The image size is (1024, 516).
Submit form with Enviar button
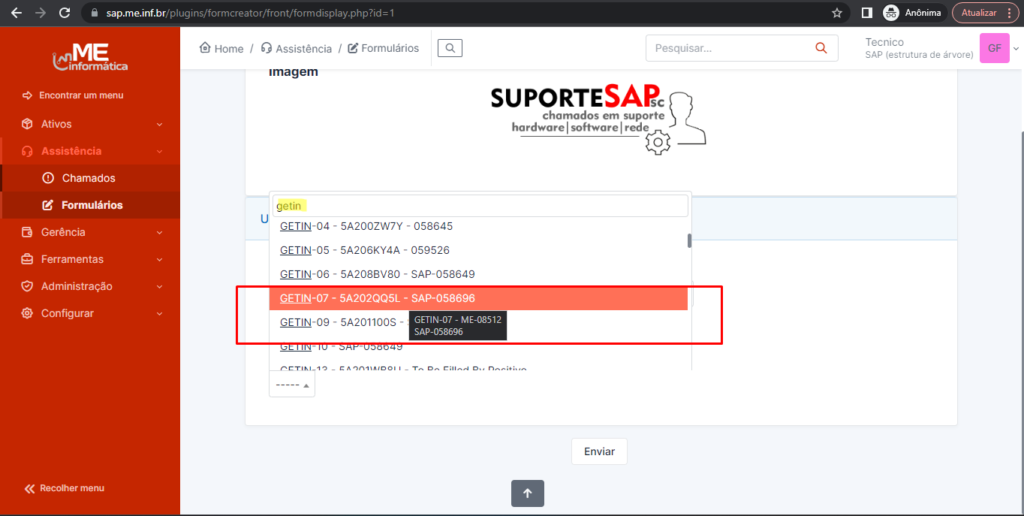(x=599, y=451)
